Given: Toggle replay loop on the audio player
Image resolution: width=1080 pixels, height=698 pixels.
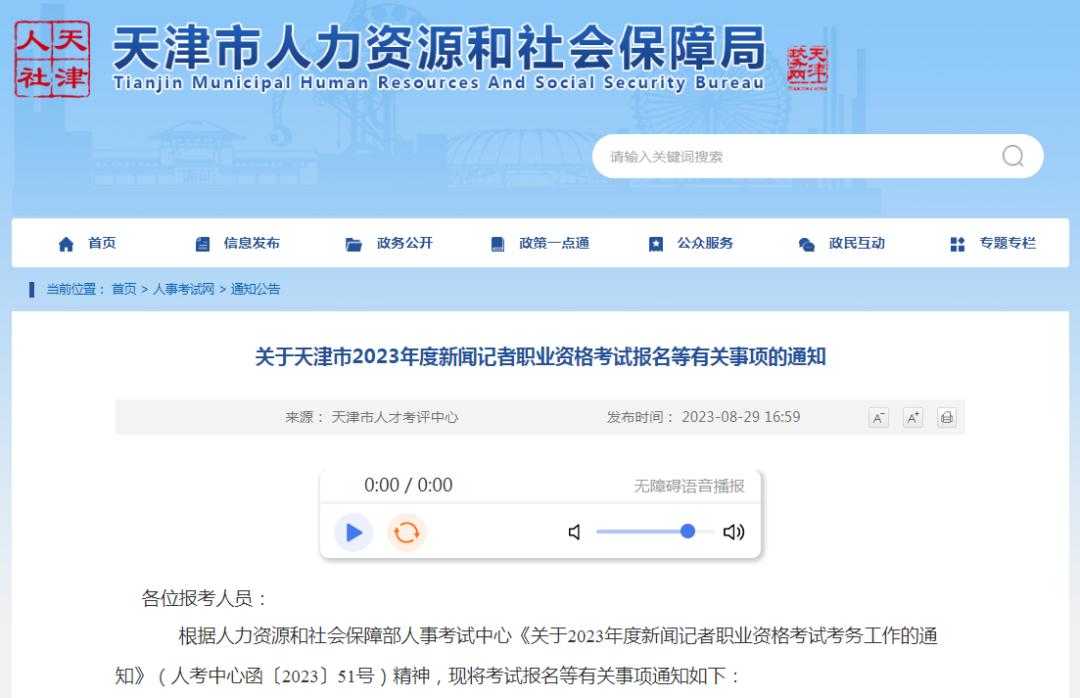Looking at the screenshot, I should 405,532.
